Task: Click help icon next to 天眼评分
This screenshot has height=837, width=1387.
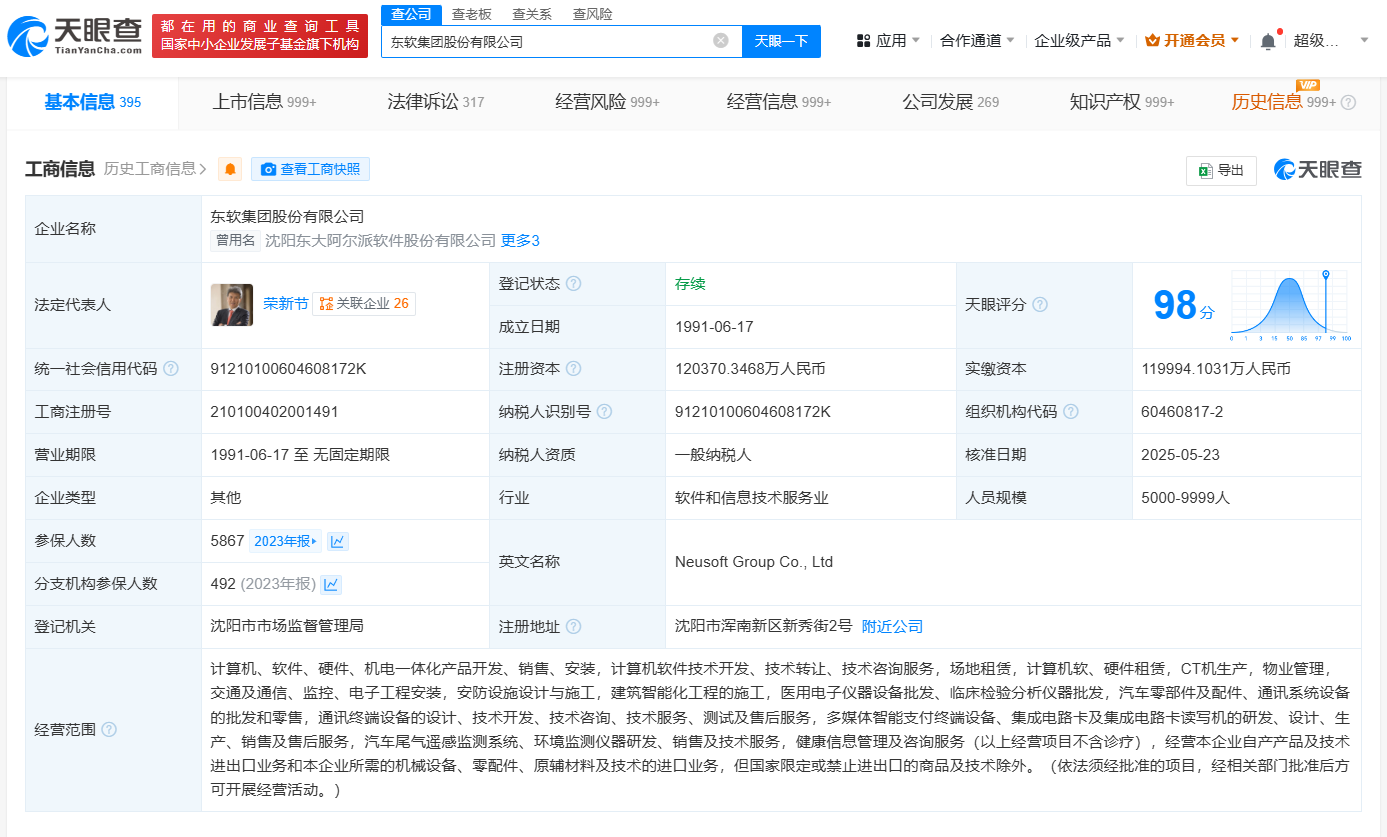Action: click(1040, 305)
